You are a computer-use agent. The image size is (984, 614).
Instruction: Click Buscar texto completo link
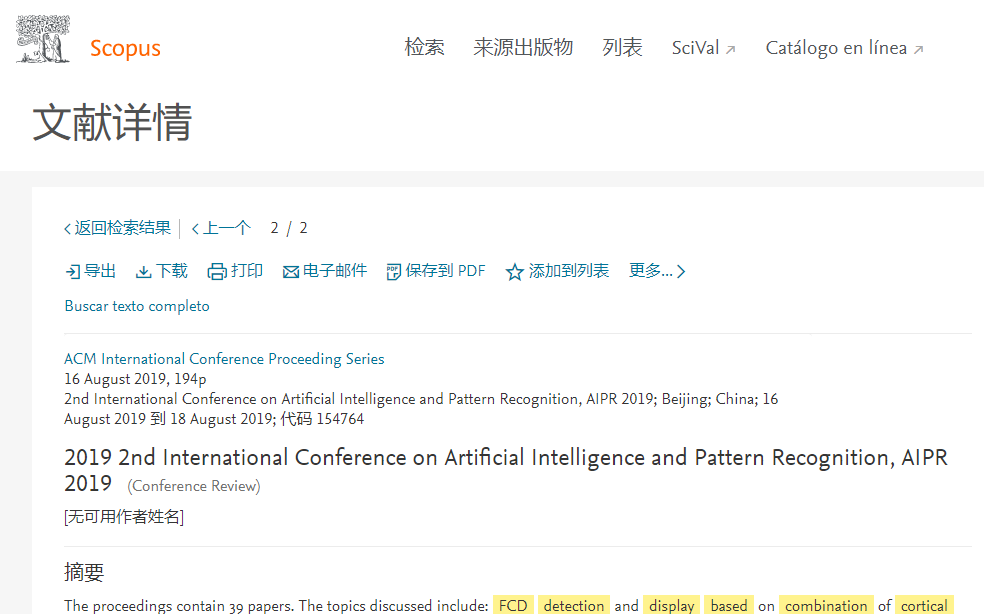pos(137,306)
